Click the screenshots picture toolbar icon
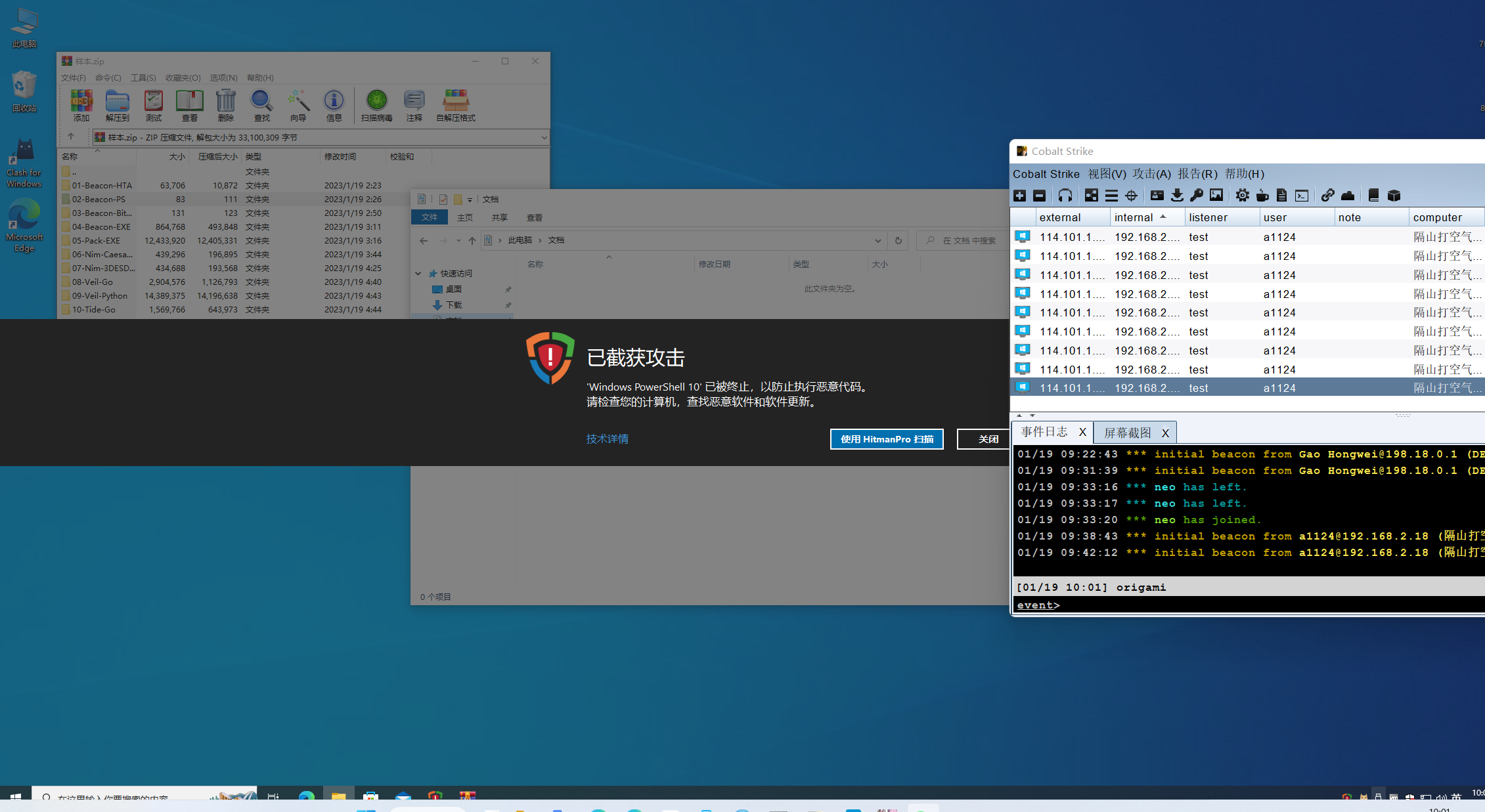Viewport: 1485px width, 812px height. pyautogui.click(x=1216, y=196)
